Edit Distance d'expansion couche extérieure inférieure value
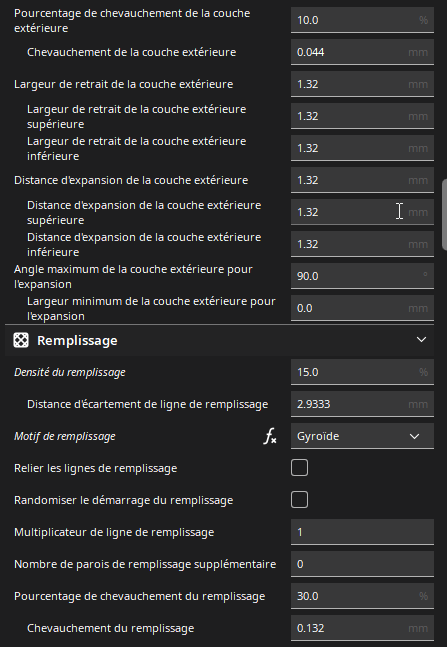The width and height of the screenshot is (447, 647). (x=362, y=244)
